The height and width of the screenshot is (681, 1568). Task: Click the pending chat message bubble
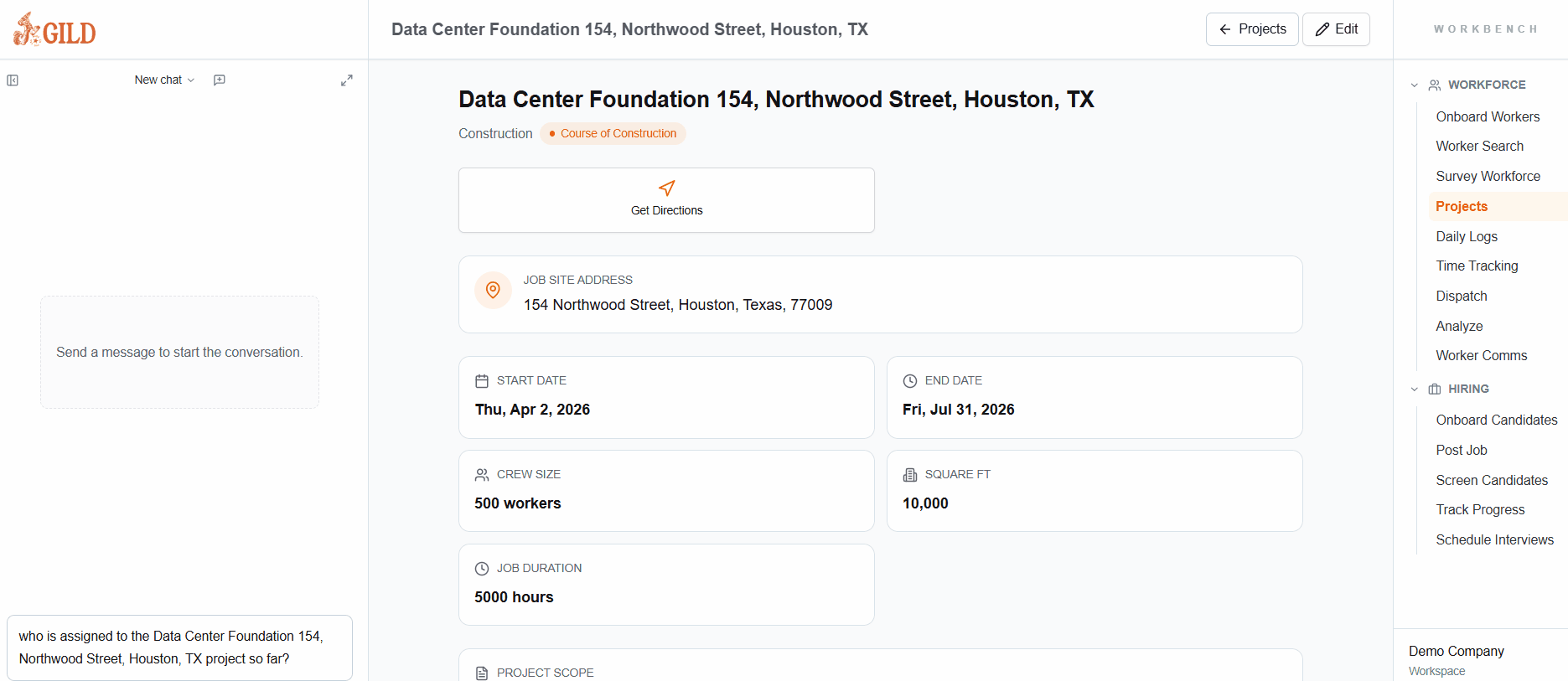tap(179, 647)
